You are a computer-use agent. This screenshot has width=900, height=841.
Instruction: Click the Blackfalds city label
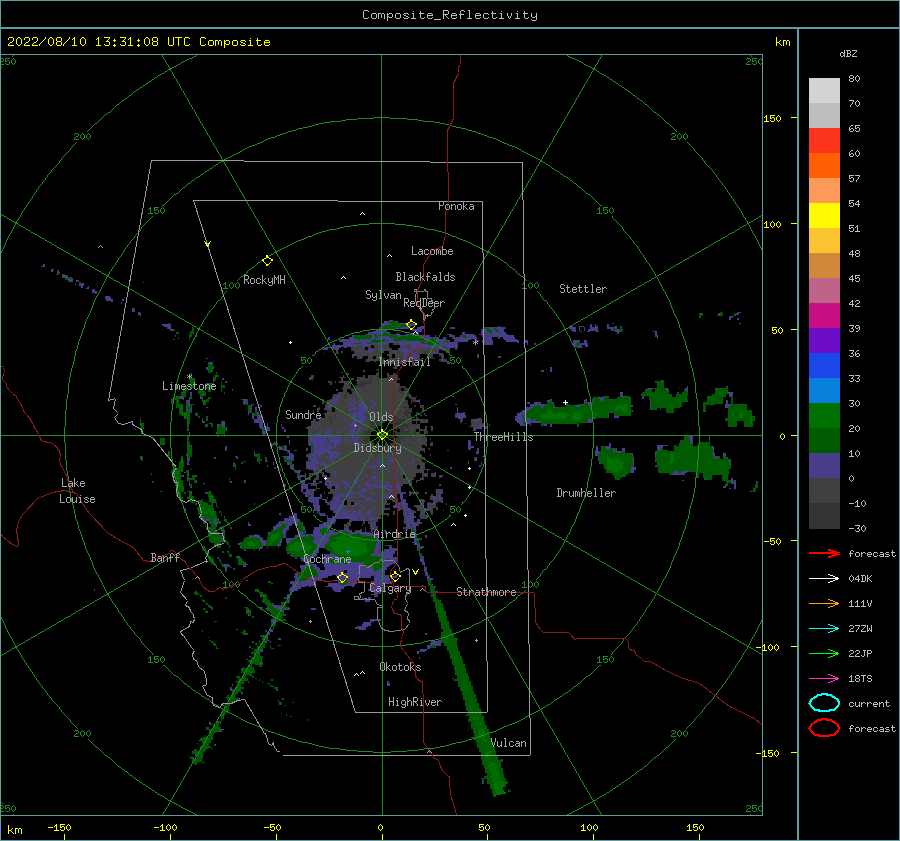pyautogui.click(x=425, y=277)
